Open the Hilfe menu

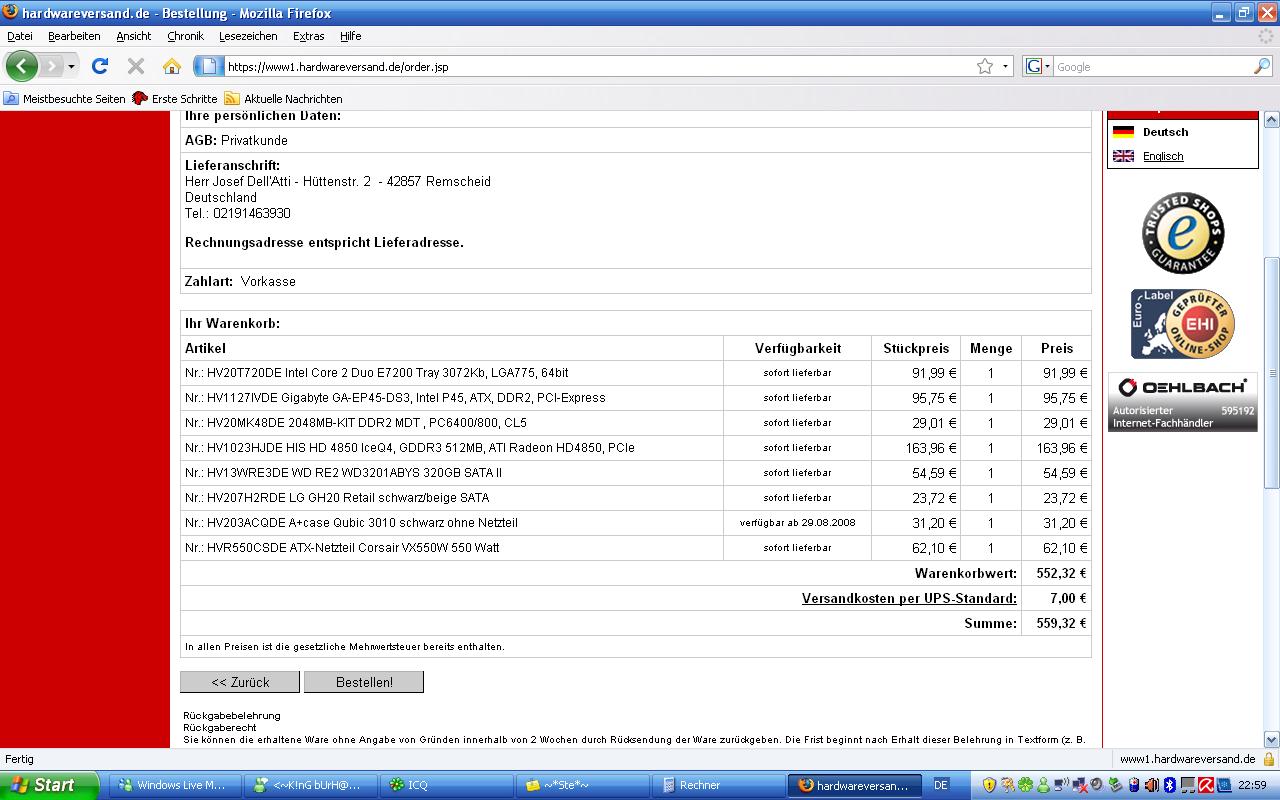pos(350,36)
